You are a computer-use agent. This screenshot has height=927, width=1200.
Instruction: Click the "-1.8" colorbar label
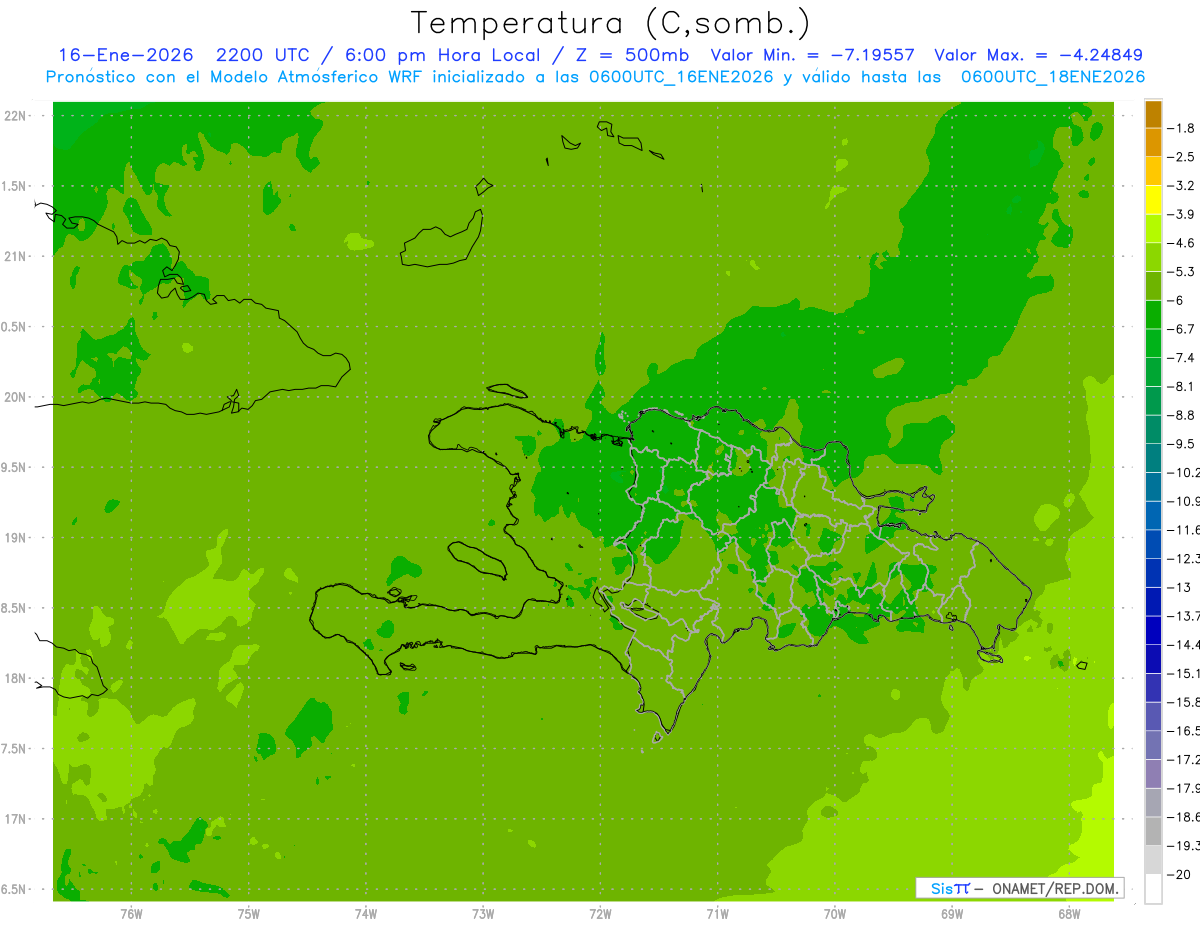[x=1181, y=128]
